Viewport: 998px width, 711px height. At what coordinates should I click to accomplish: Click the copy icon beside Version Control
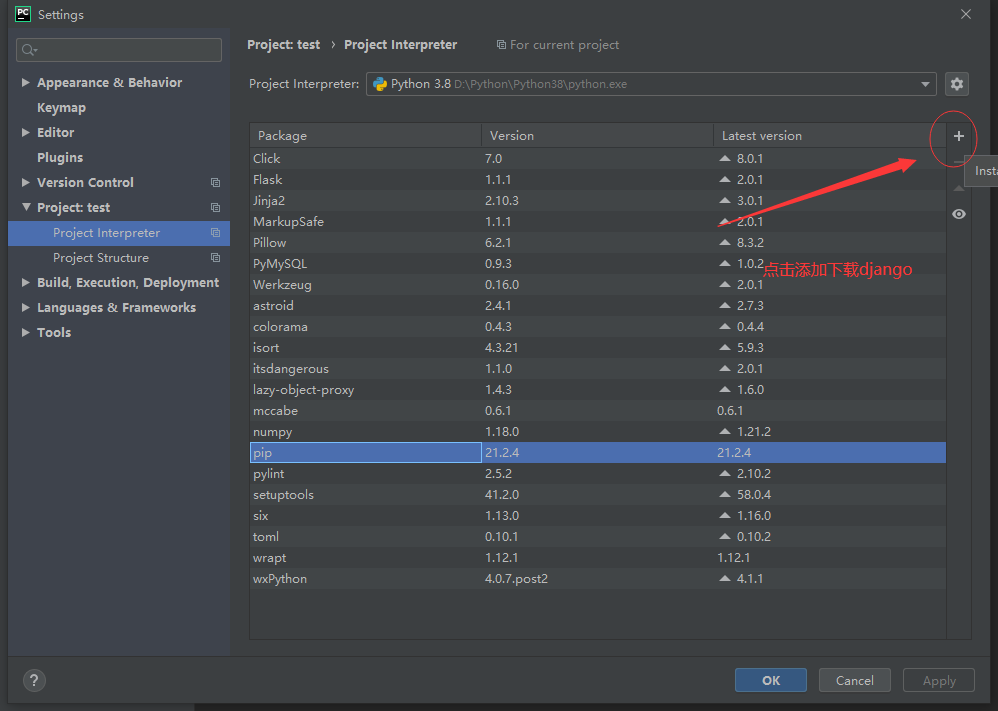point(215,183)
